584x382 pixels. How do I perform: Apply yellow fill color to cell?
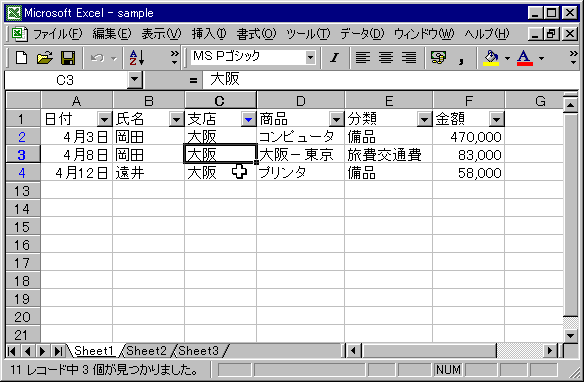click(x=491, y=58)
